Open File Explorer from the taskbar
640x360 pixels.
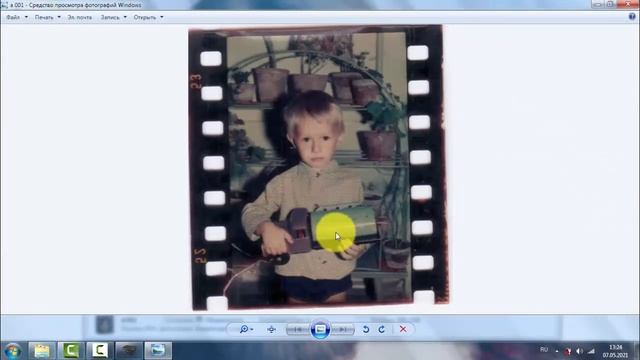tap(42, 351)
